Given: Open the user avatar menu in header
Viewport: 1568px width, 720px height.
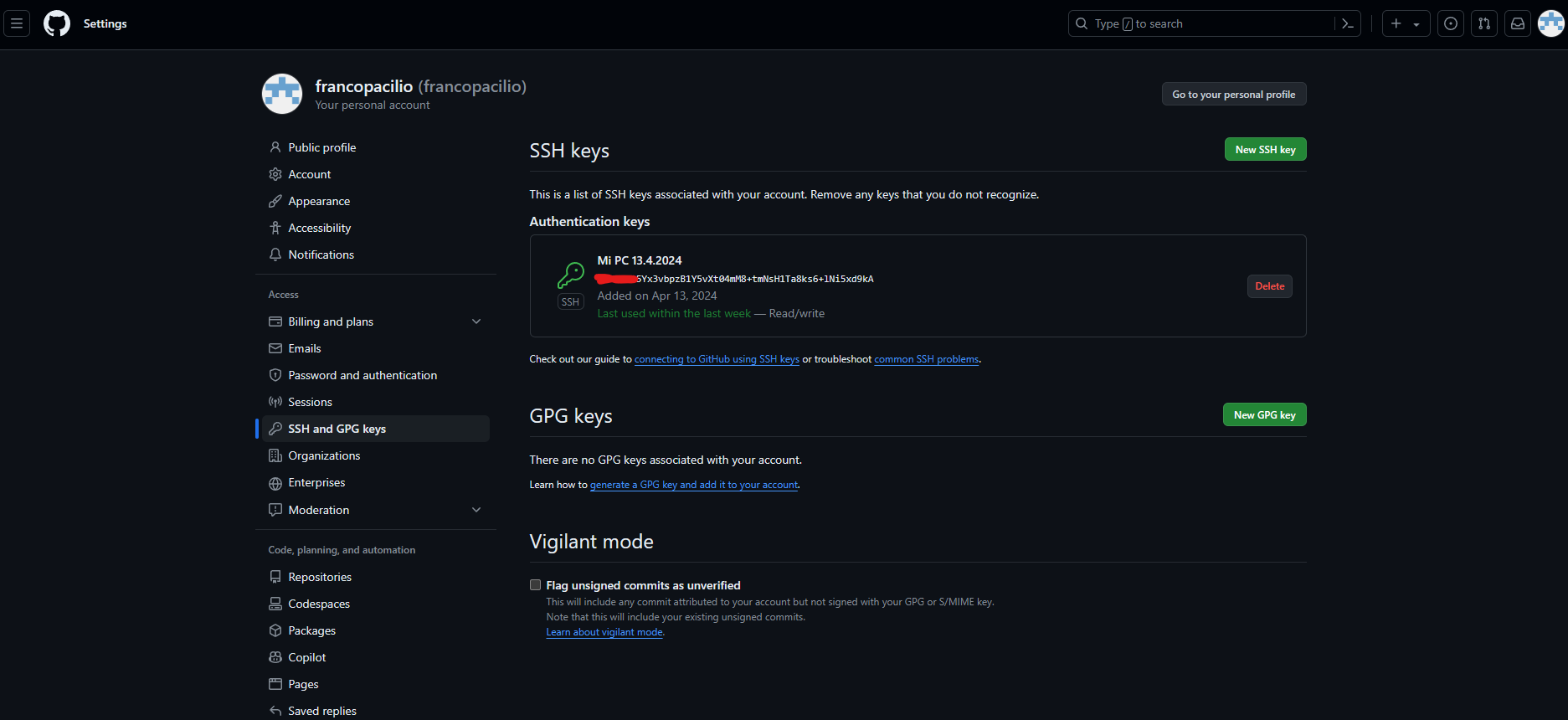Looking at the screenshot, I should 1551,23.
